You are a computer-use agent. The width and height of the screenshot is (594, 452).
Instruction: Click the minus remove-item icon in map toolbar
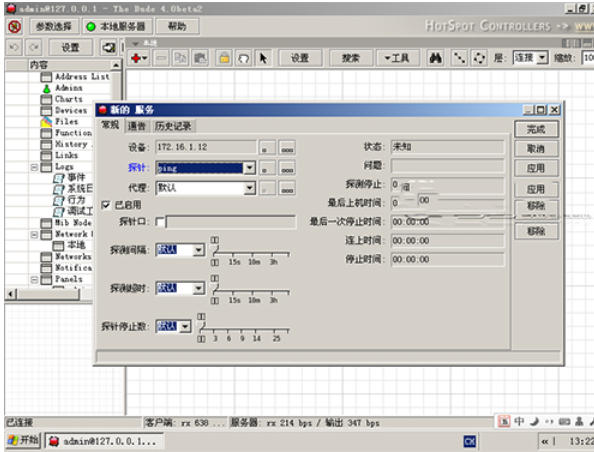click(x=162, y=58)
